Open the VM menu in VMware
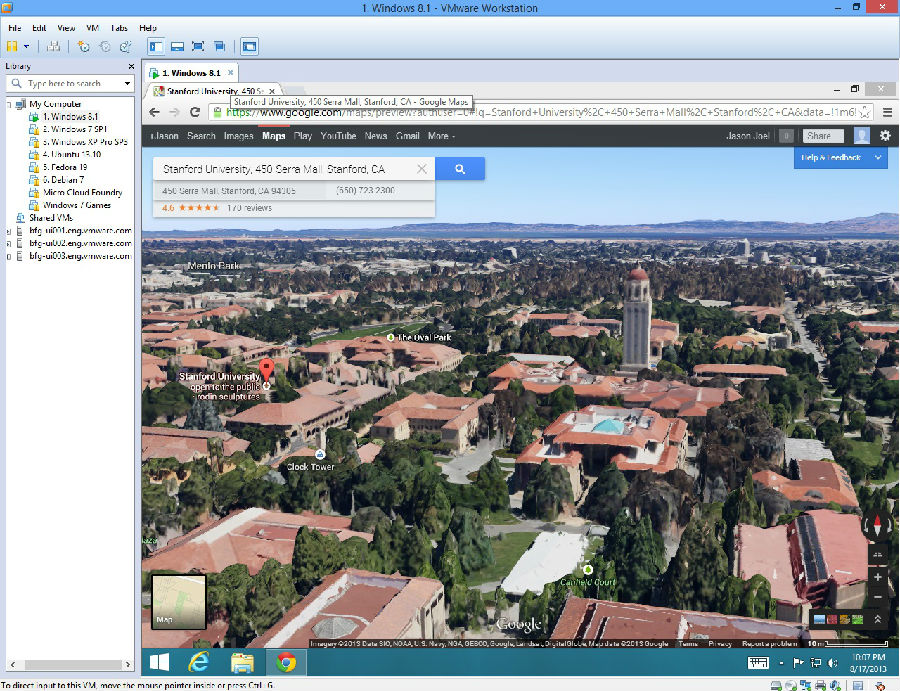Screen dimensions: 900x691 93,28
